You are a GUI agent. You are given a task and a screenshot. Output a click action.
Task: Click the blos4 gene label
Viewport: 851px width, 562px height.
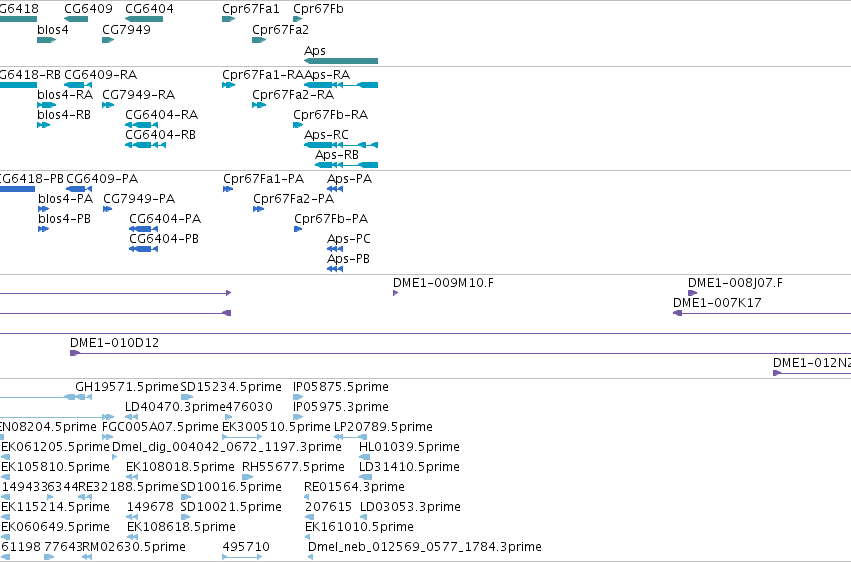53,29
